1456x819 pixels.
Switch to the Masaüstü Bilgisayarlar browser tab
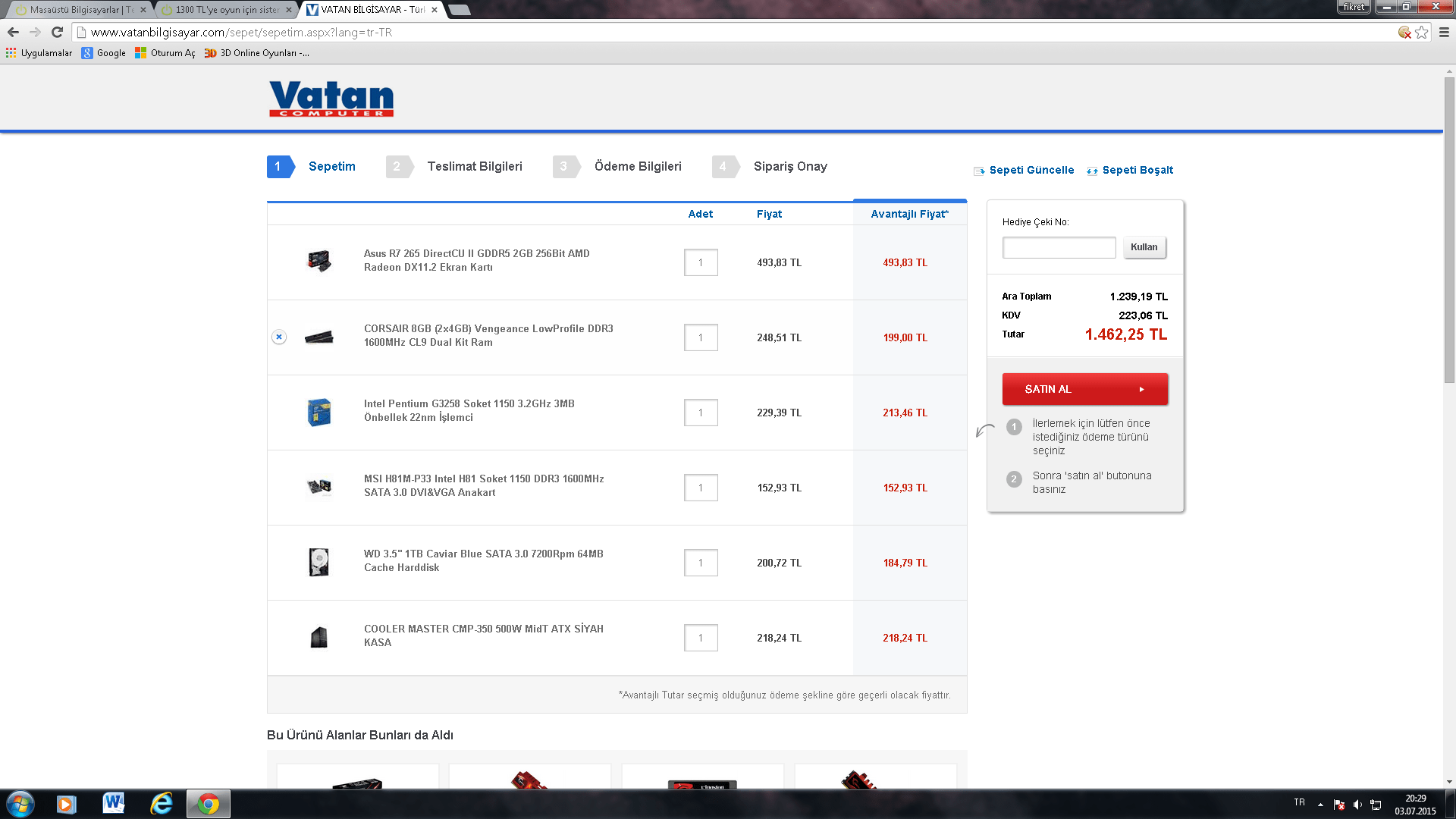80,10
